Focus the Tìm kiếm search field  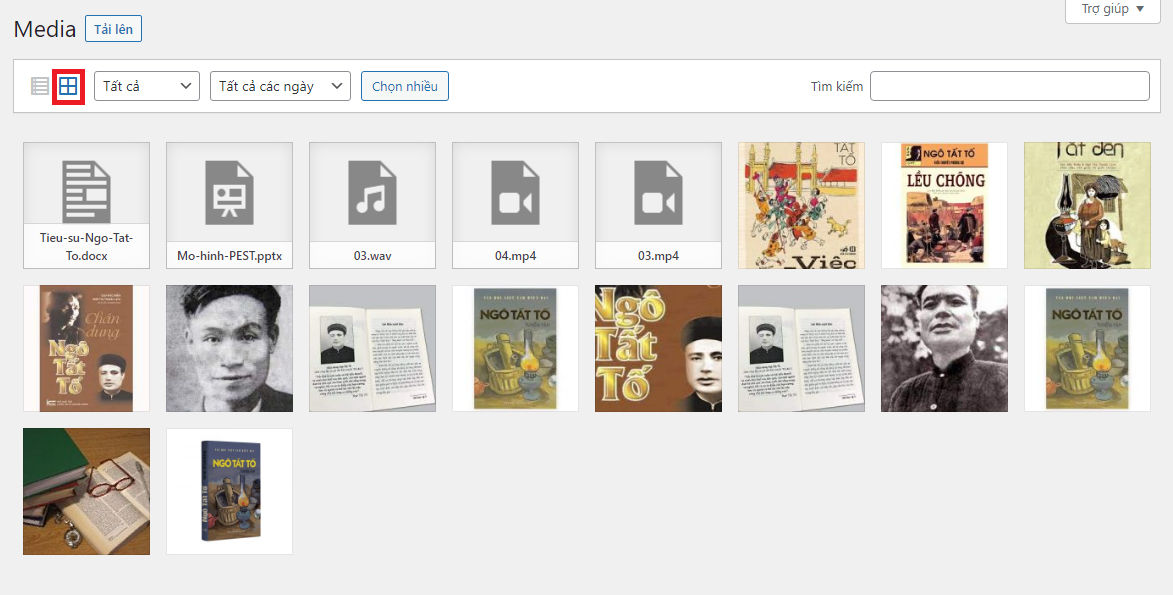1009,86
